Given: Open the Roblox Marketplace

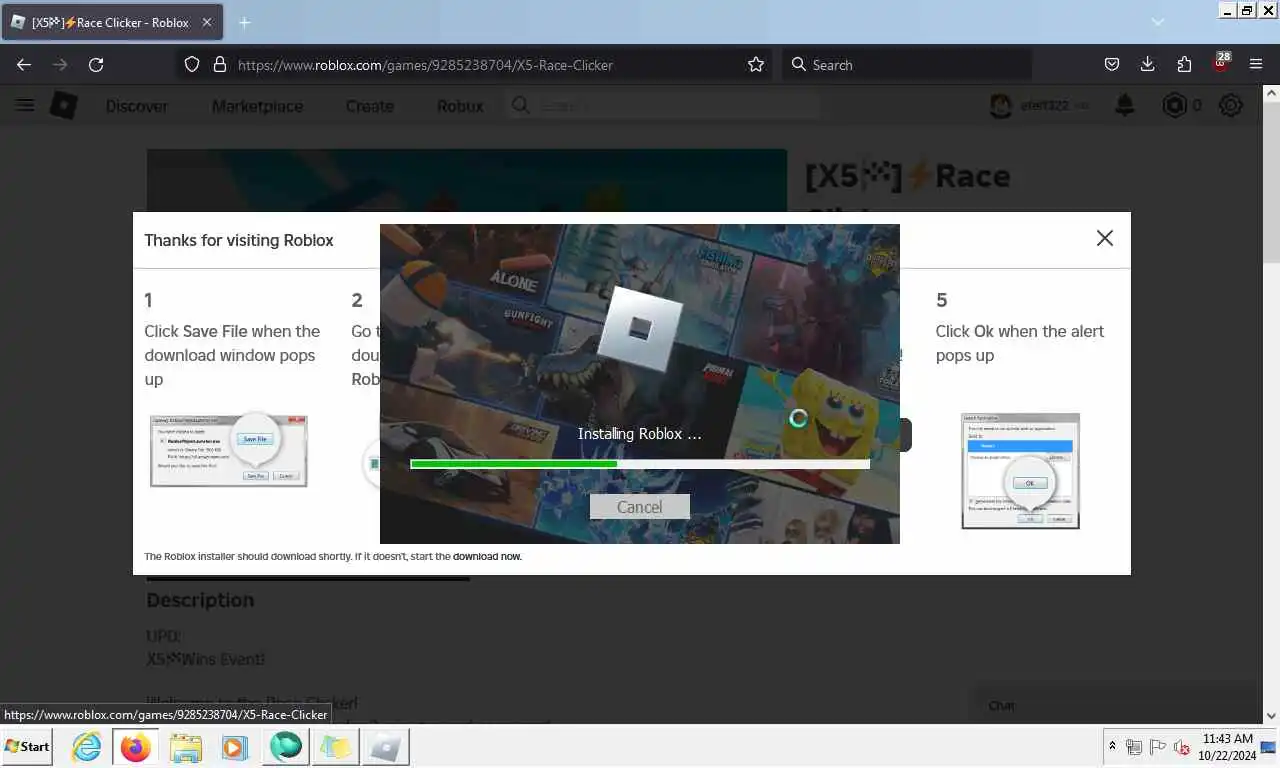Looking at the screenshot, I should coord(257,106).
